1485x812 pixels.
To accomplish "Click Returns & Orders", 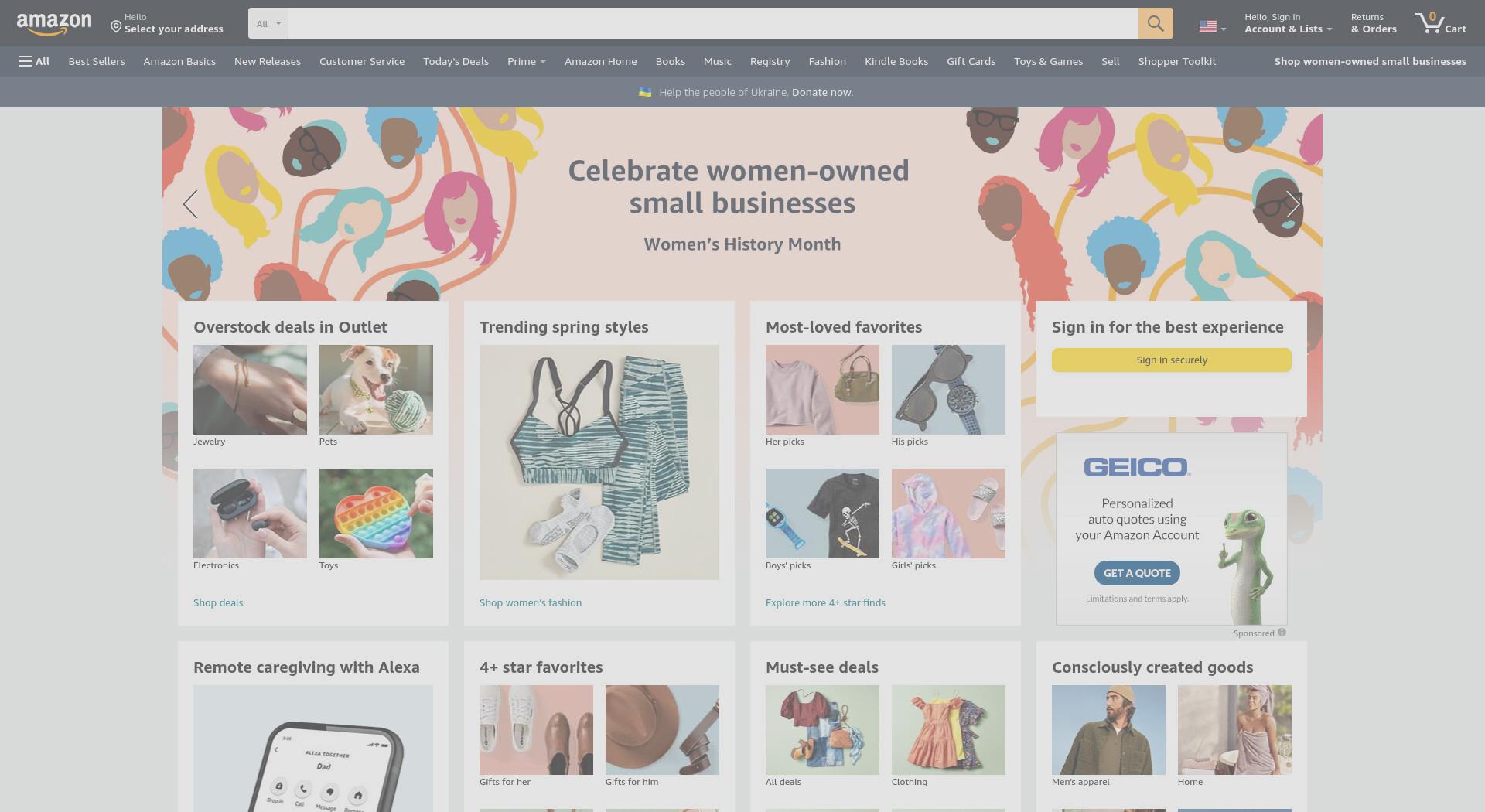I will (1374, 23).
